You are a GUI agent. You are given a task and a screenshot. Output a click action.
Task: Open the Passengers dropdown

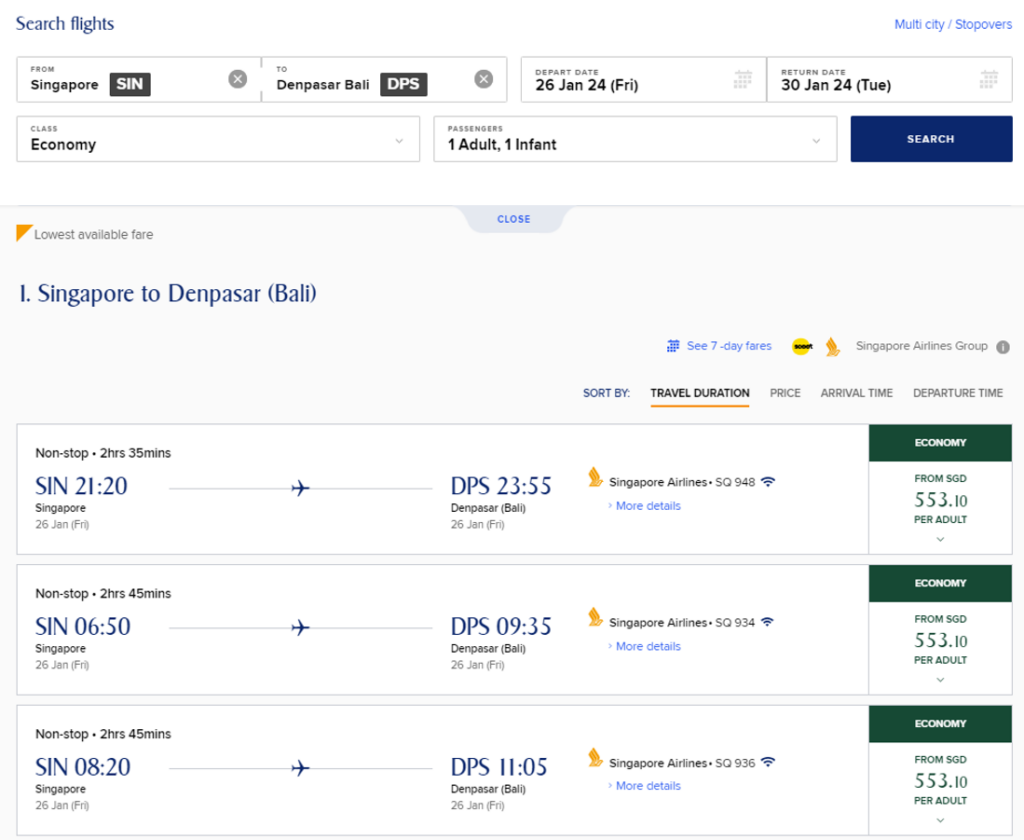633,139
